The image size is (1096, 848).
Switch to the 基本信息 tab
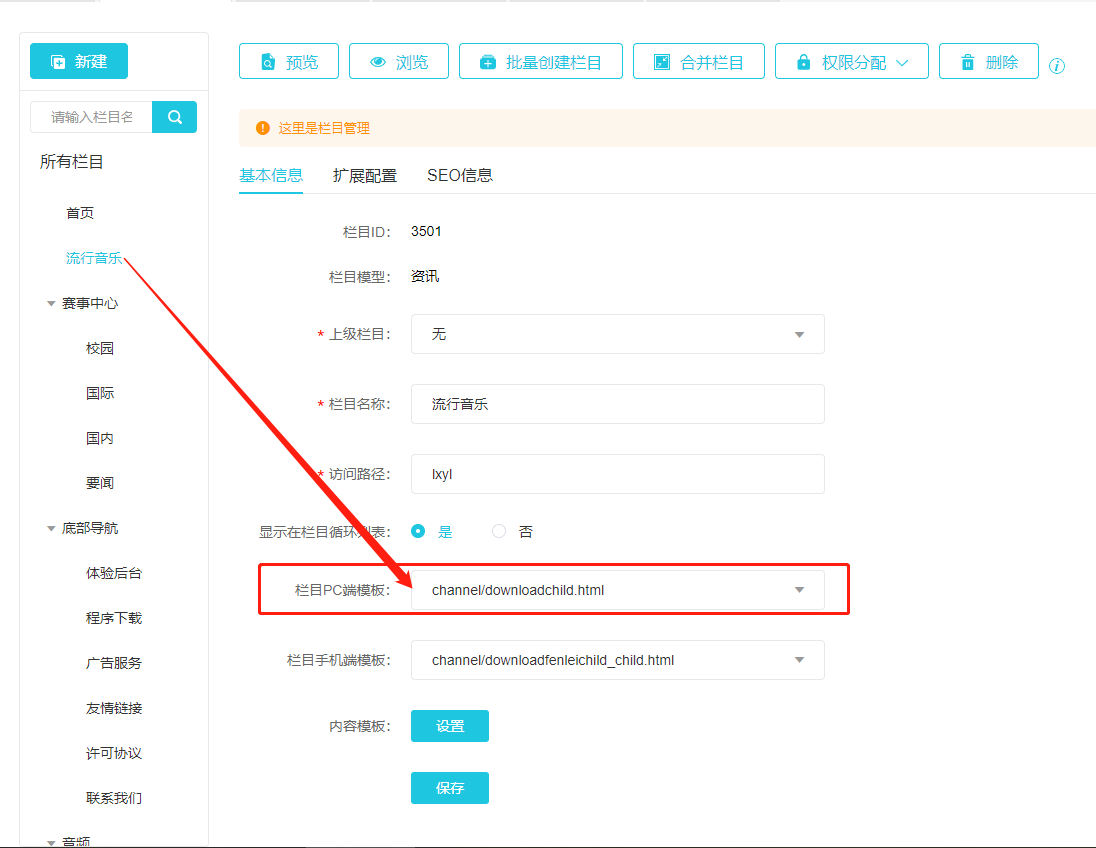(271, 175)
